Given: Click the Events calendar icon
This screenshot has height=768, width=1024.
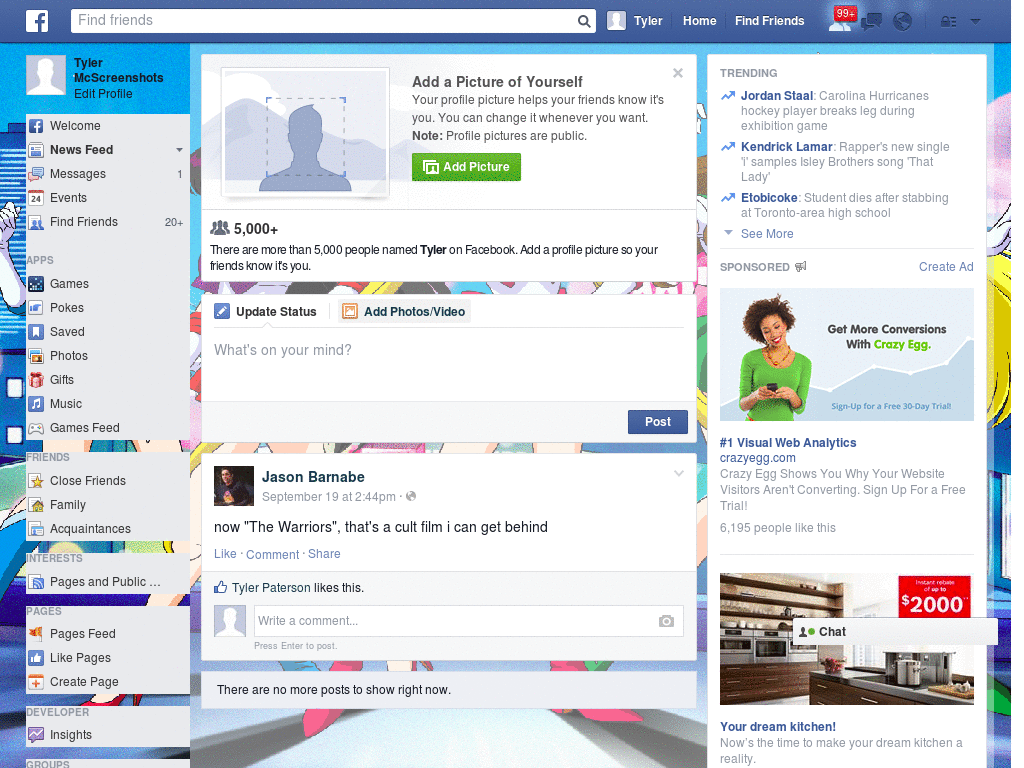Looking at the screenshot, I should pyautogui.click(x=37, y=198).
